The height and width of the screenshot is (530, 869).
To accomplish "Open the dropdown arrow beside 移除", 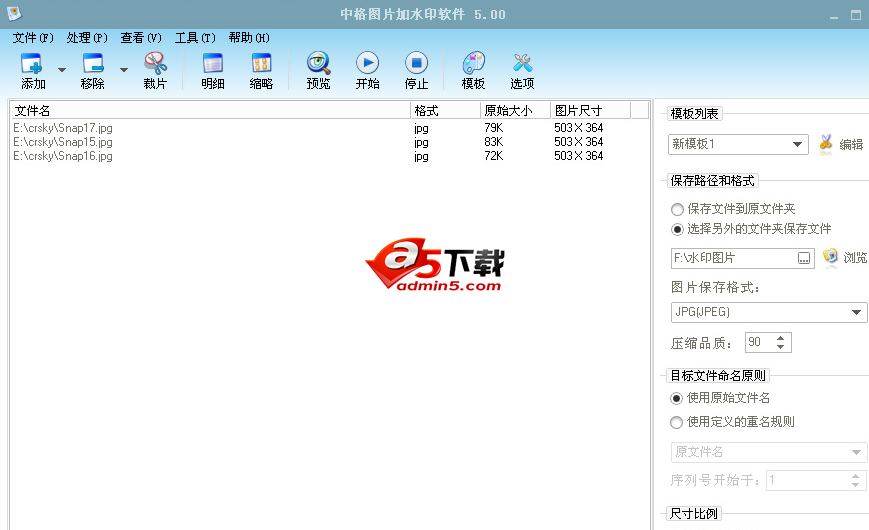I will click(124, 70).
